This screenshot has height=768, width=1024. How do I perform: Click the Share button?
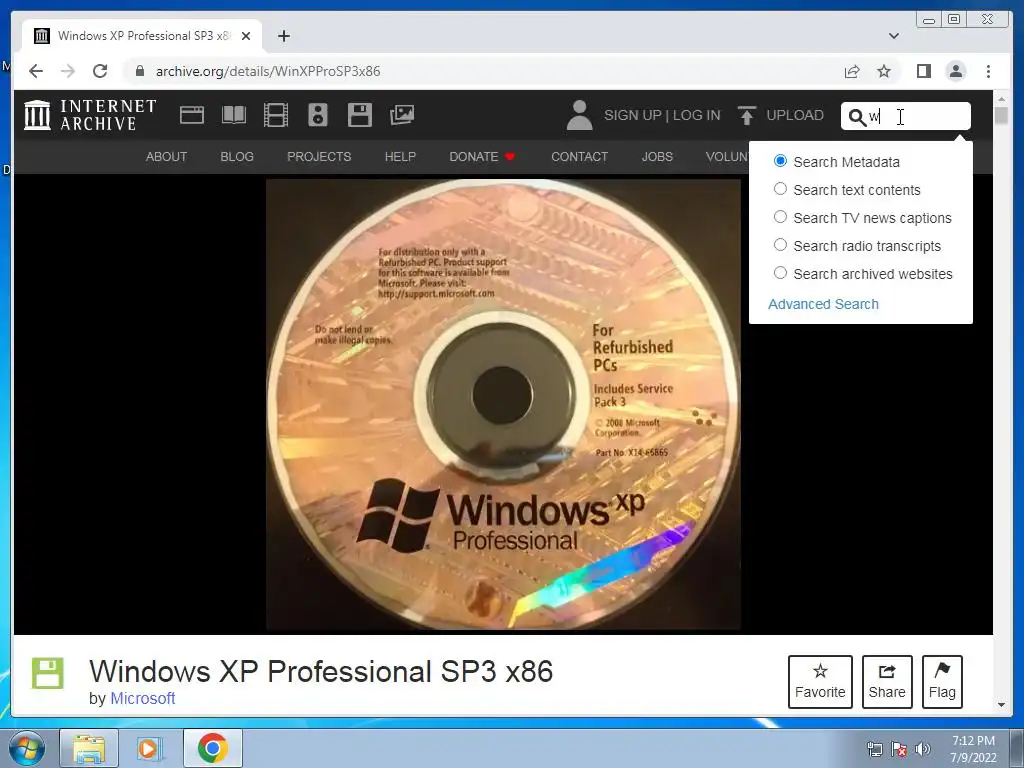click(x=887, y=682)
